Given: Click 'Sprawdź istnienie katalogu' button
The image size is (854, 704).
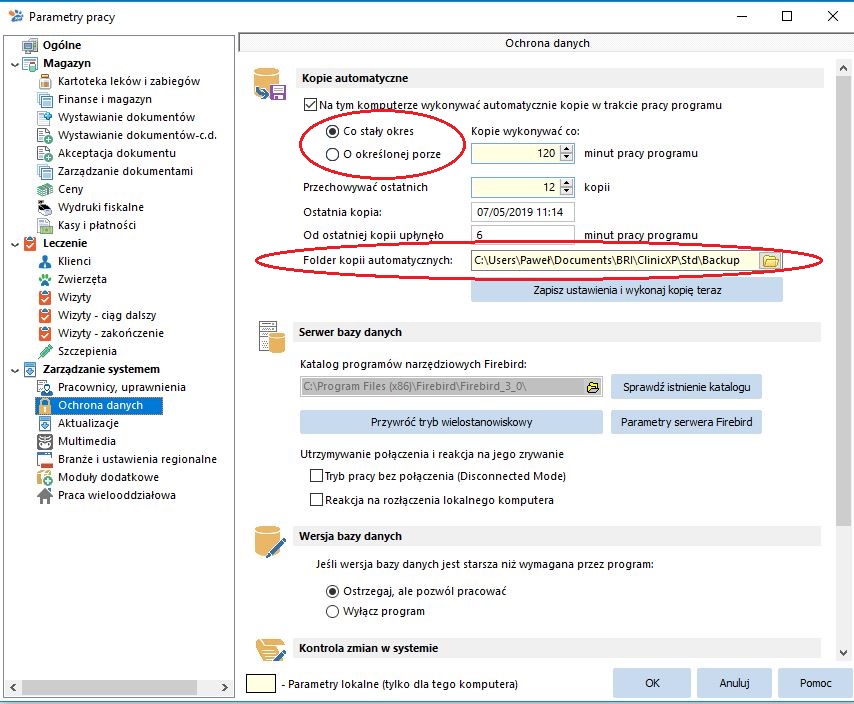Looking at the screenshot, I should pos(686,387).
